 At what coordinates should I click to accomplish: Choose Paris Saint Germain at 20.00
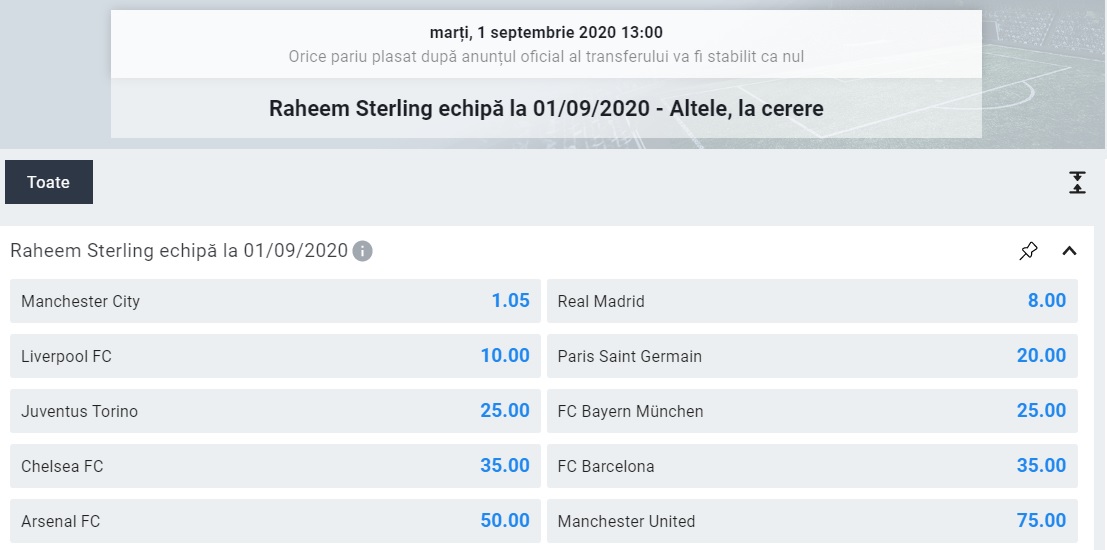[812, 356]
